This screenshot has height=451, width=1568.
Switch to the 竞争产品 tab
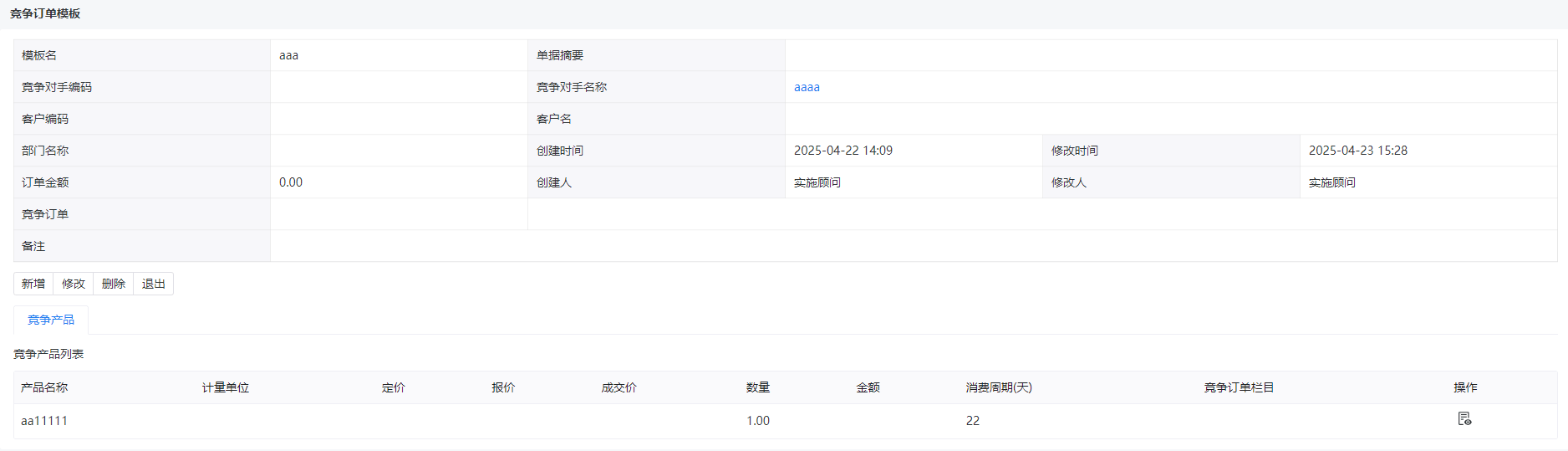coord(51,320)
